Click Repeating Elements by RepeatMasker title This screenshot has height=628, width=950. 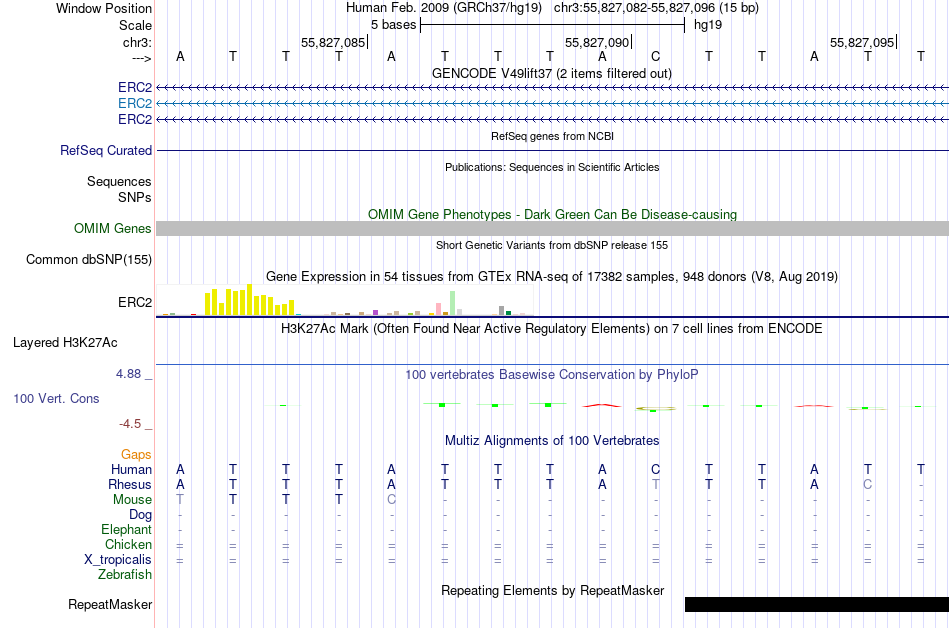(552, 590)
